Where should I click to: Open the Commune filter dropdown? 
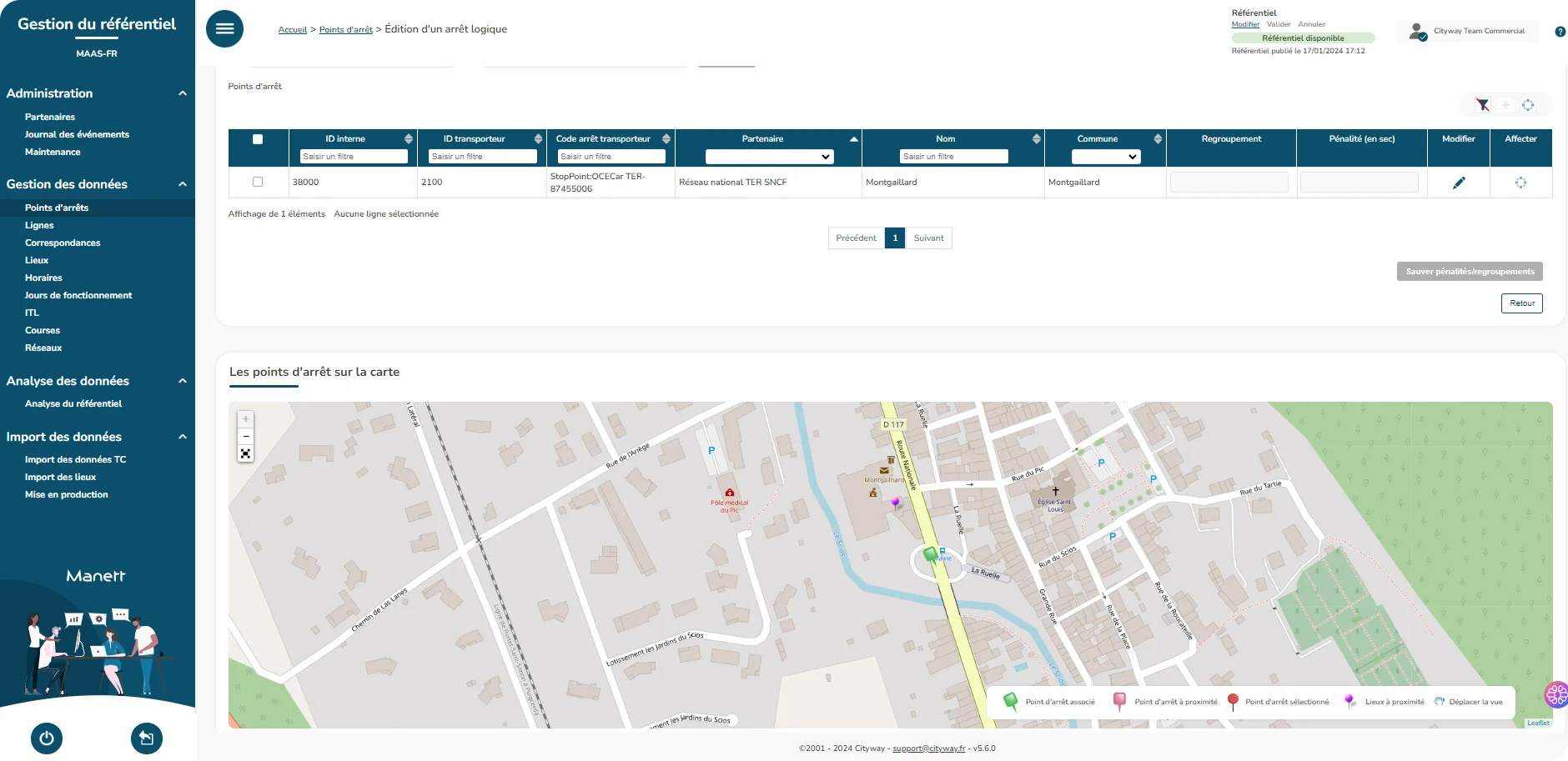1105,156
